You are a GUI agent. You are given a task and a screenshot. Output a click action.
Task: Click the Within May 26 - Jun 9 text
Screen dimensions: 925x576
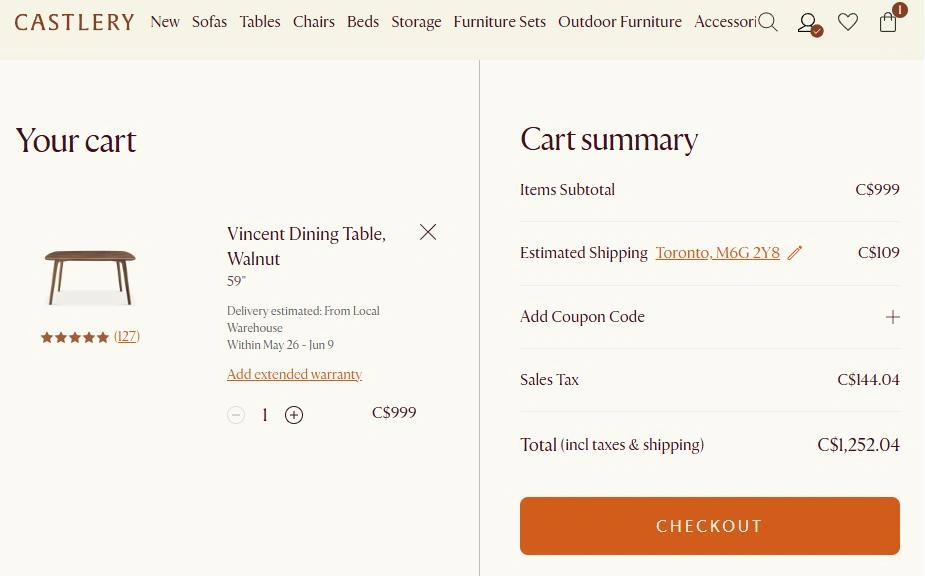280,345
